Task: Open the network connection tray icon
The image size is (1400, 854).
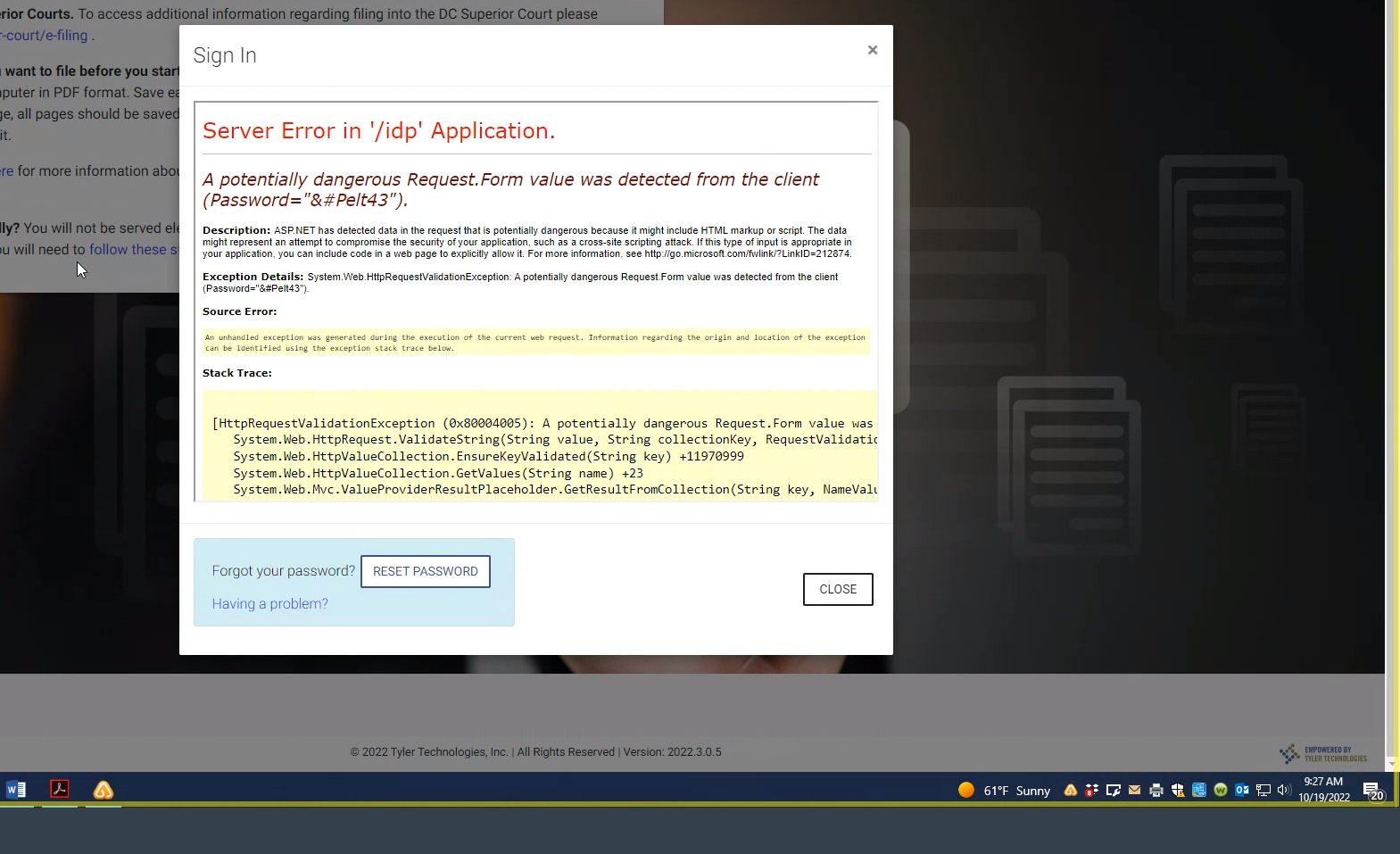Action: pyautogui.click(x=1263, y=790)
